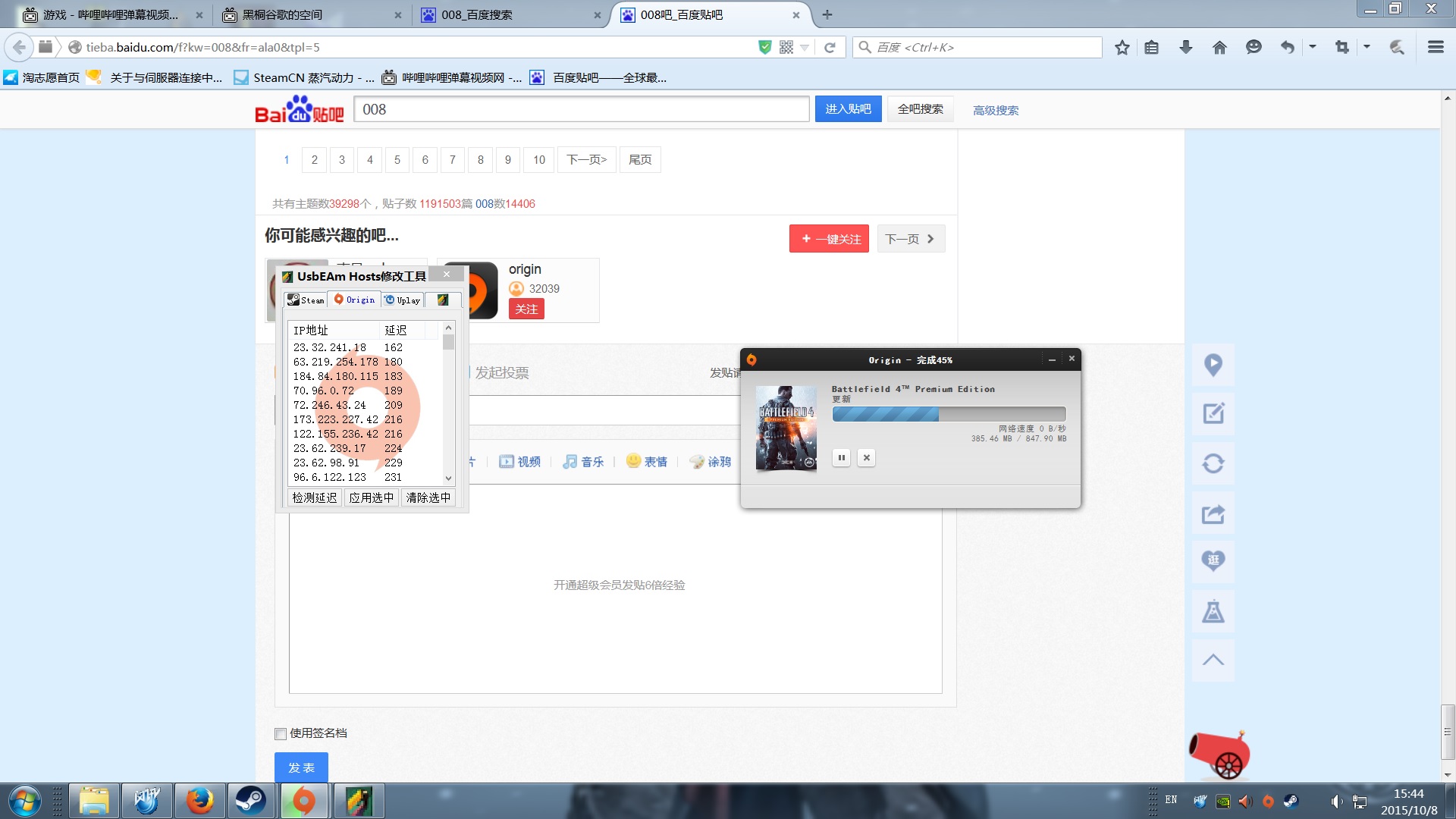Click the 清除选中 button
This screenshot has height=819, width=1456.
(x=428, y=497)
